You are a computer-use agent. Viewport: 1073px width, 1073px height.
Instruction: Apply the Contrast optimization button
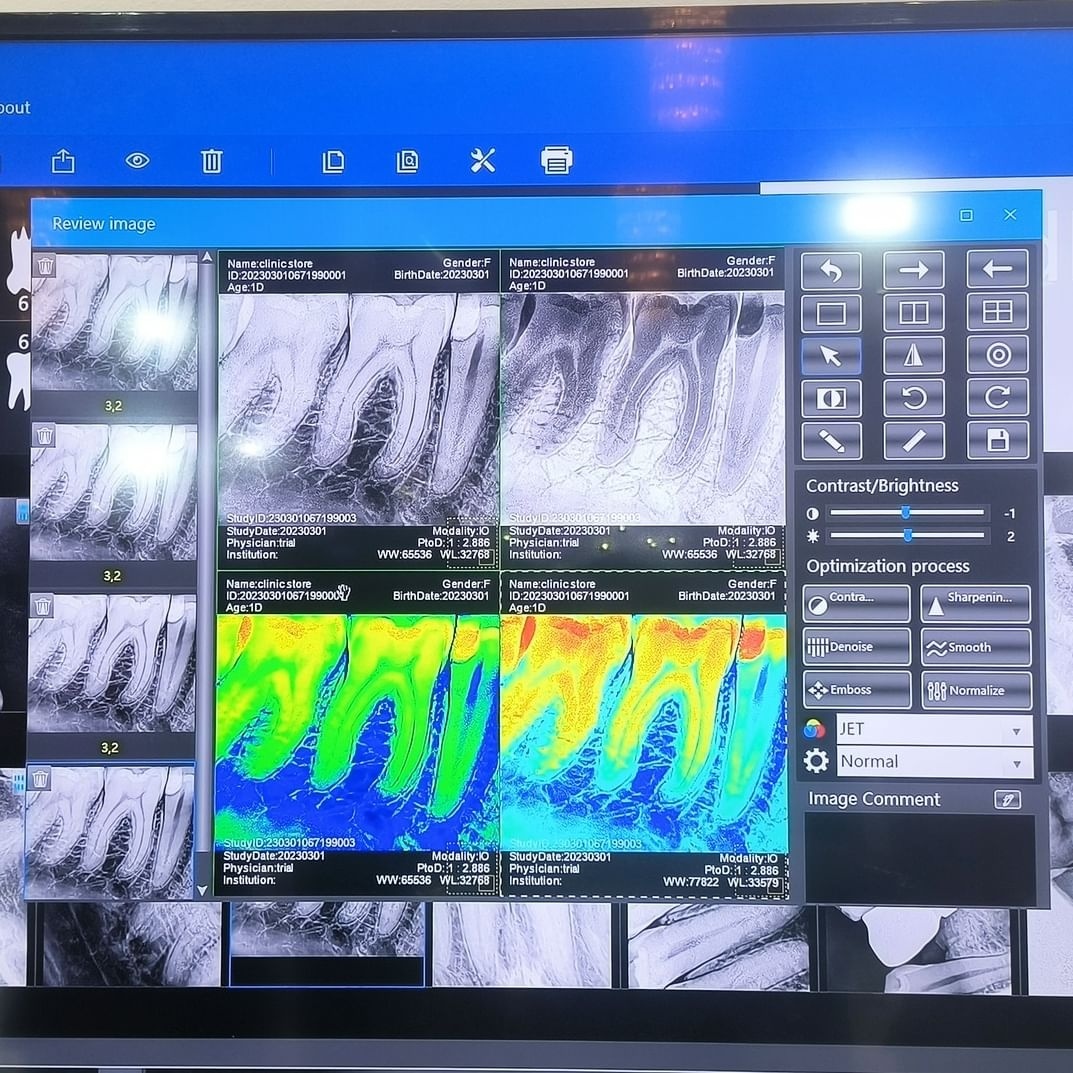(856, 604)
